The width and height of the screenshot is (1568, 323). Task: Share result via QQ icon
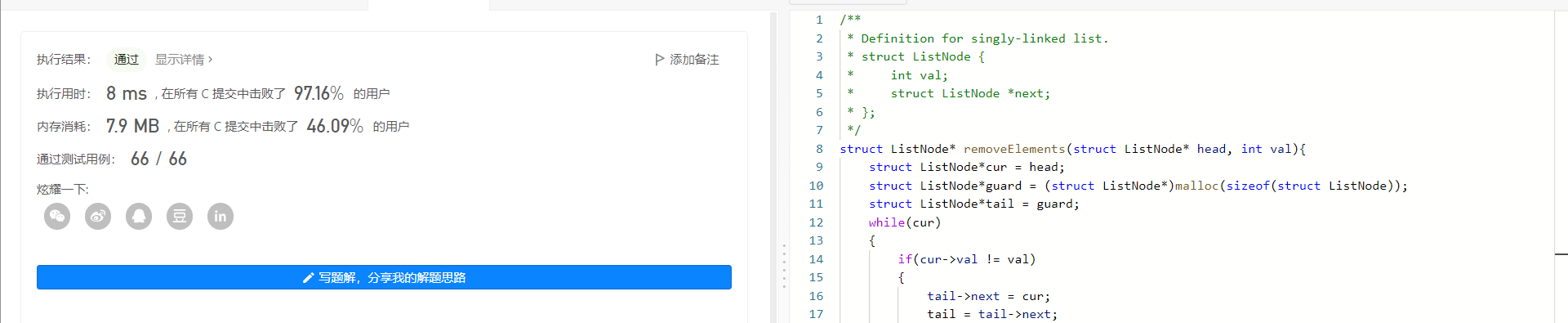coord(139,217)
